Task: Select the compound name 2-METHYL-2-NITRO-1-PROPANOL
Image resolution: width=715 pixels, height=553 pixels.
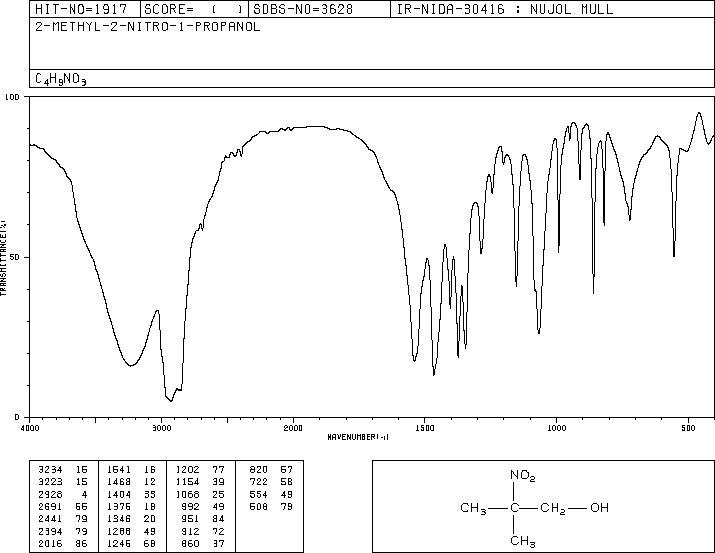Action: click(148, 27)
